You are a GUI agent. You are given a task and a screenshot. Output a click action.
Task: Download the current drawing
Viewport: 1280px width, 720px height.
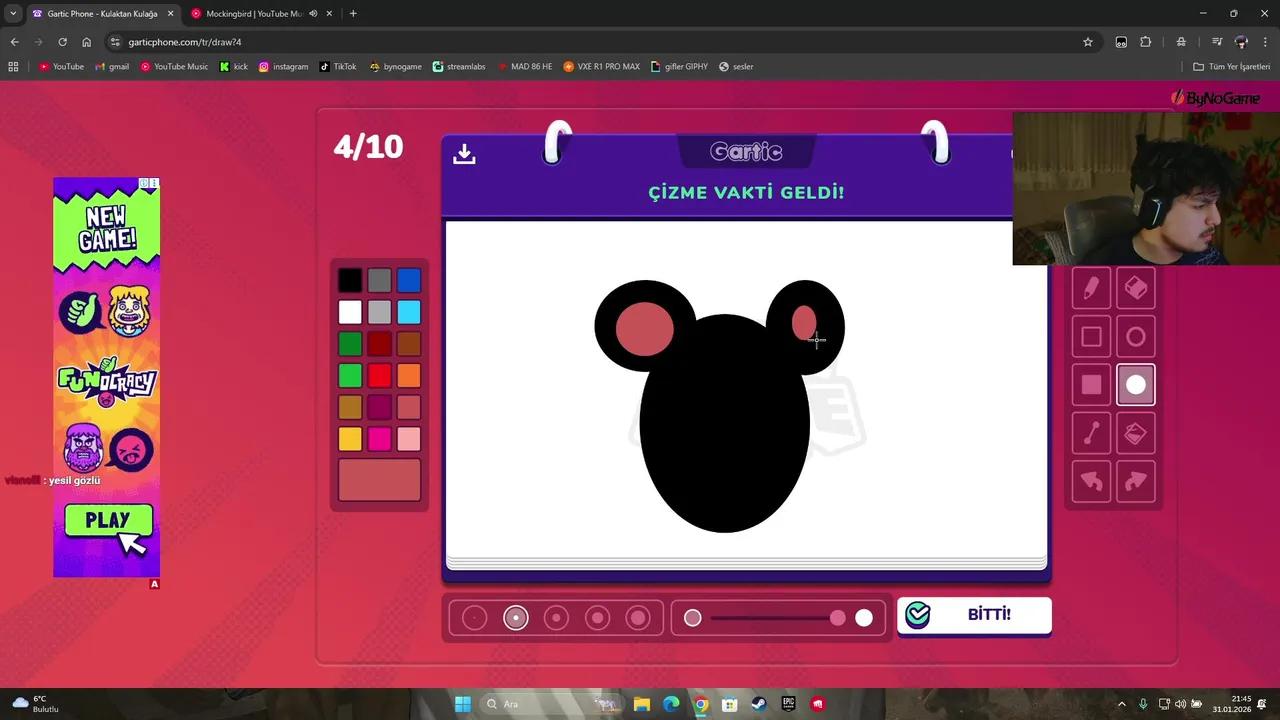point(464,153)
